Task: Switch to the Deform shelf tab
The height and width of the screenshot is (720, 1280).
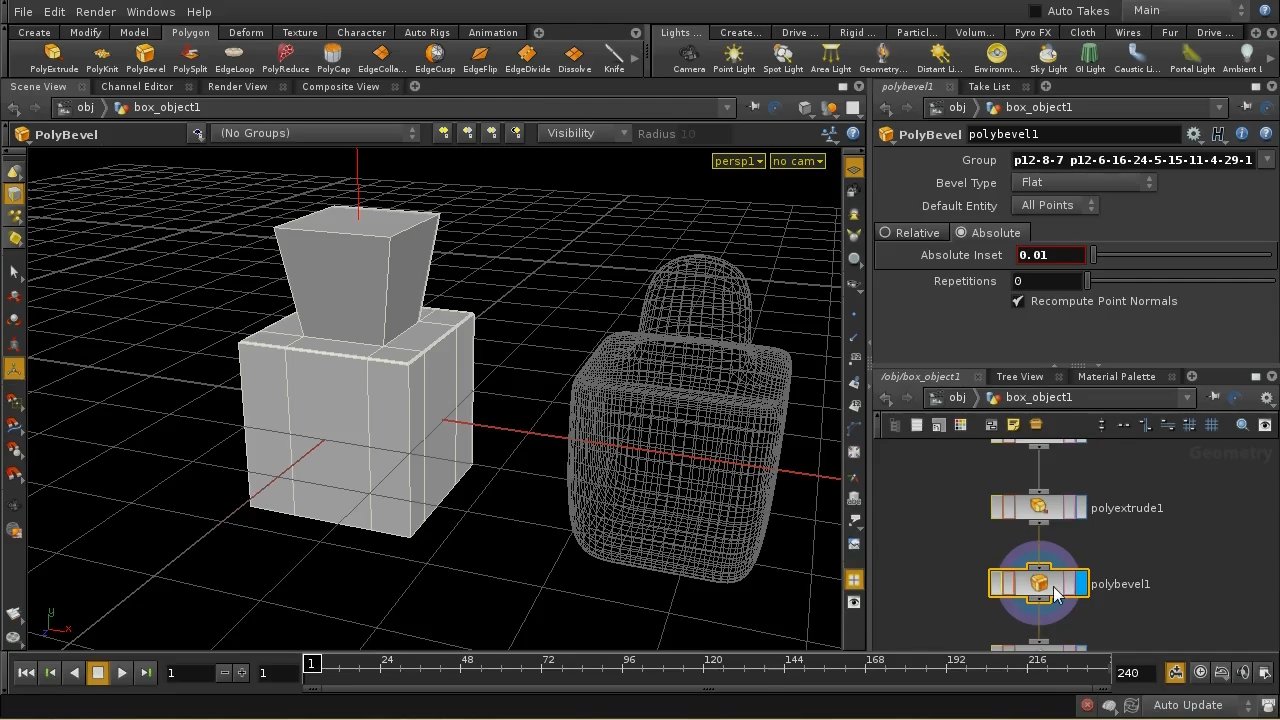Action: (x=246, y=32)
